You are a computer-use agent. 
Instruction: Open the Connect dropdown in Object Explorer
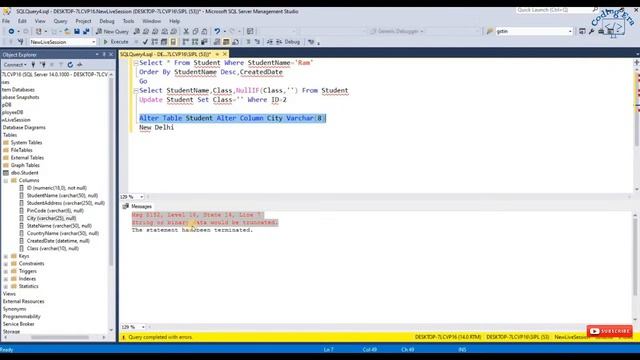pyautogui.click(x=15, y=64)
